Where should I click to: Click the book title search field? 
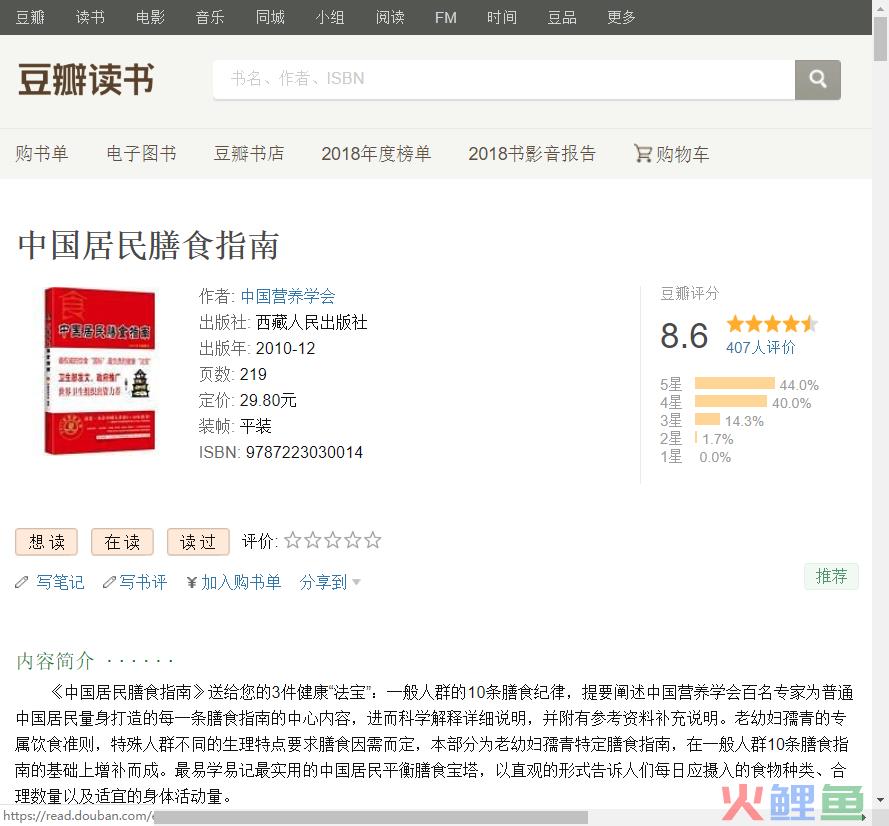click(503, 79)
